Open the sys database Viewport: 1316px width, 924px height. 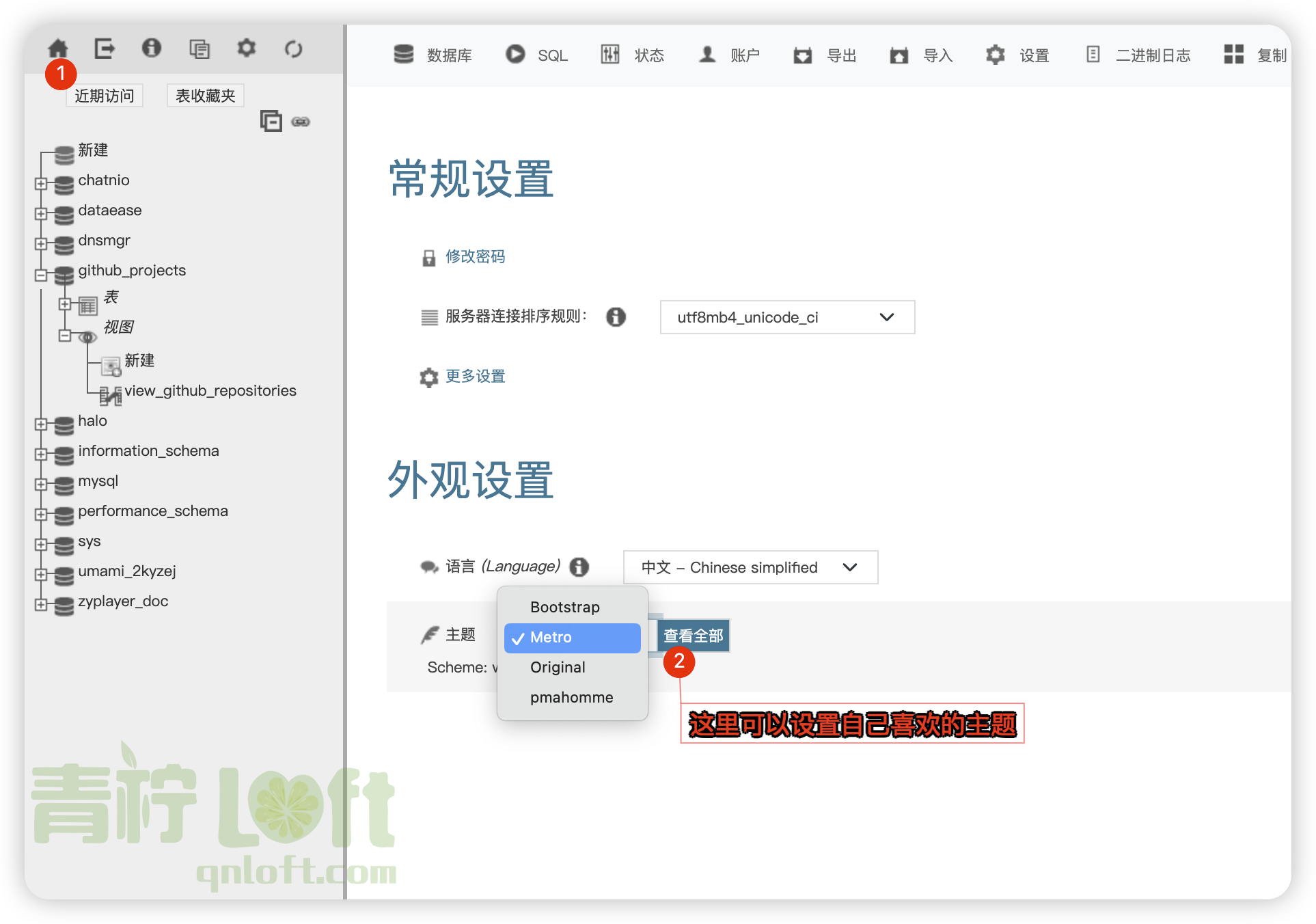(x=90, y=541)
